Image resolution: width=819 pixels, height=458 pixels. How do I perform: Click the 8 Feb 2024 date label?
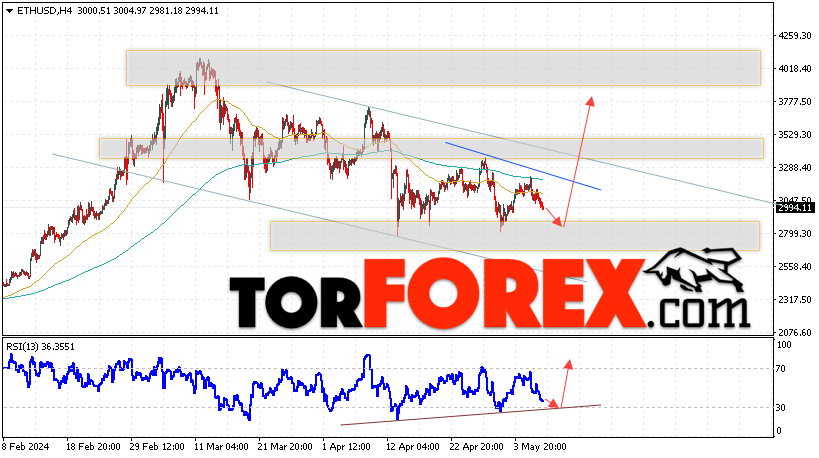pos(25,447)
